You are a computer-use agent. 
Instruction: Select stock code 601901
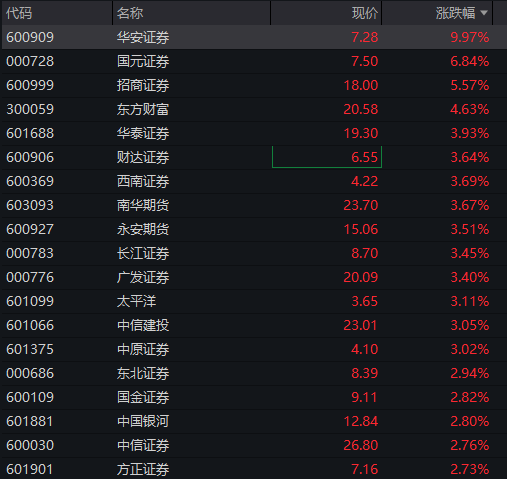(30, 469)
